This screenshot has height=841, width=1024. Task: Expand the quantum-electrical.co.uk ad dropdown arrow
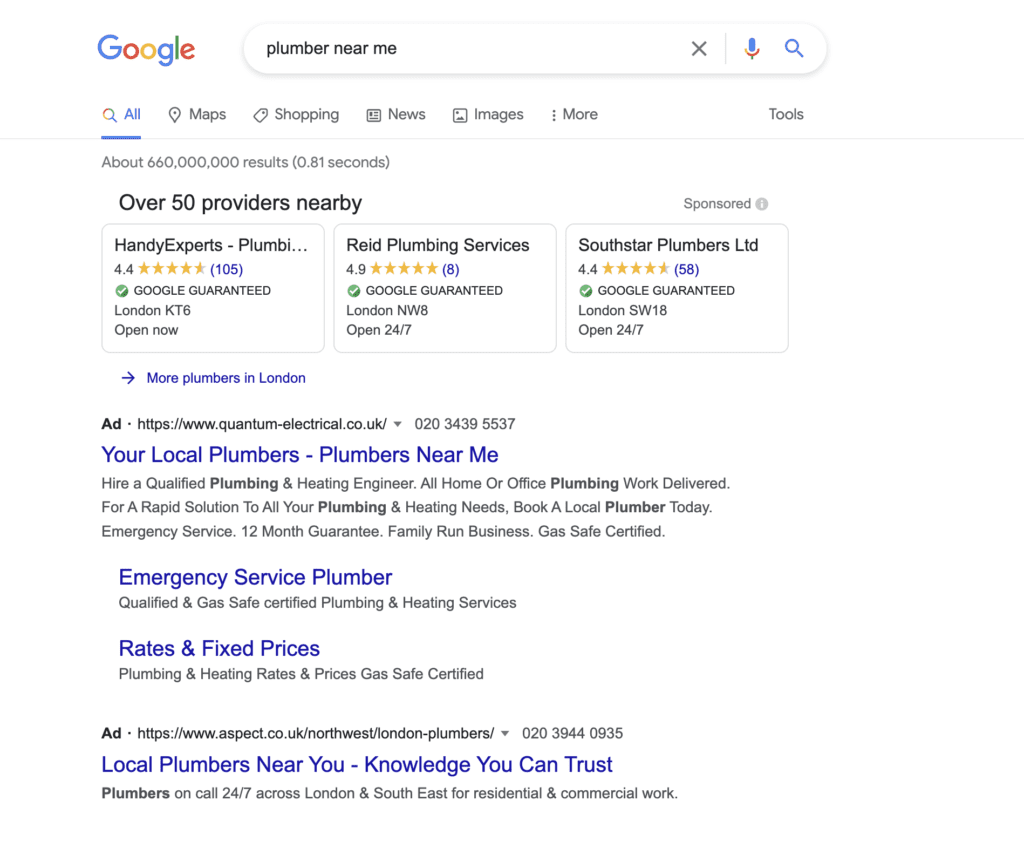pyautogui.click(x=397, y=424)
